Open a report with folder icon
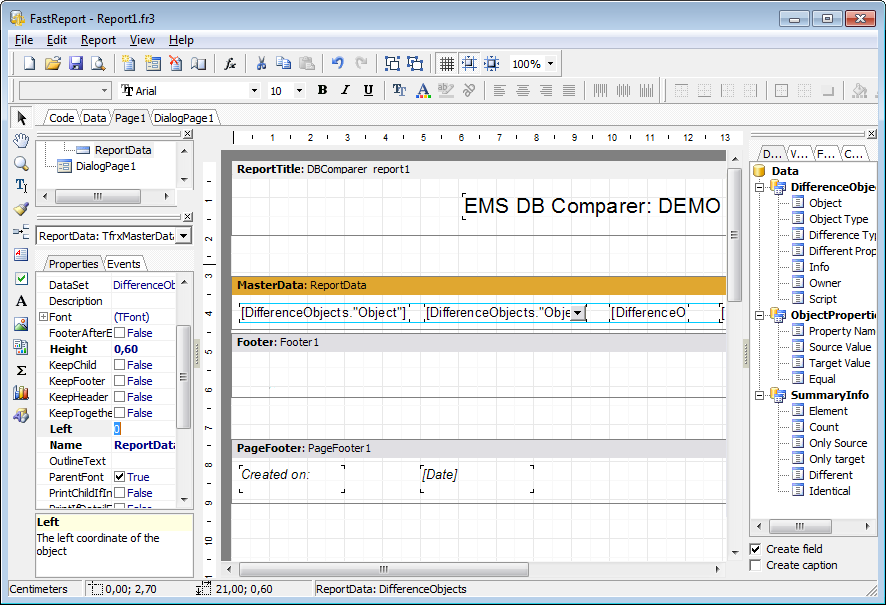This screenshot has height=605, width=886. pyautogui.click(x=53, y=63)
